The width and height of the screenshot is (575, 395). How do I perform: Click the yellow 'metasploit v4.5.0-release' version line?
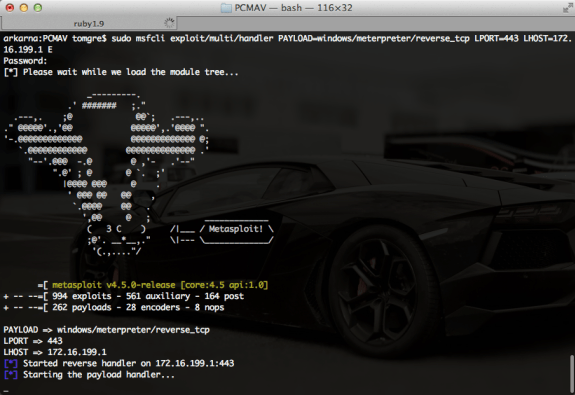tap(160, 285)
